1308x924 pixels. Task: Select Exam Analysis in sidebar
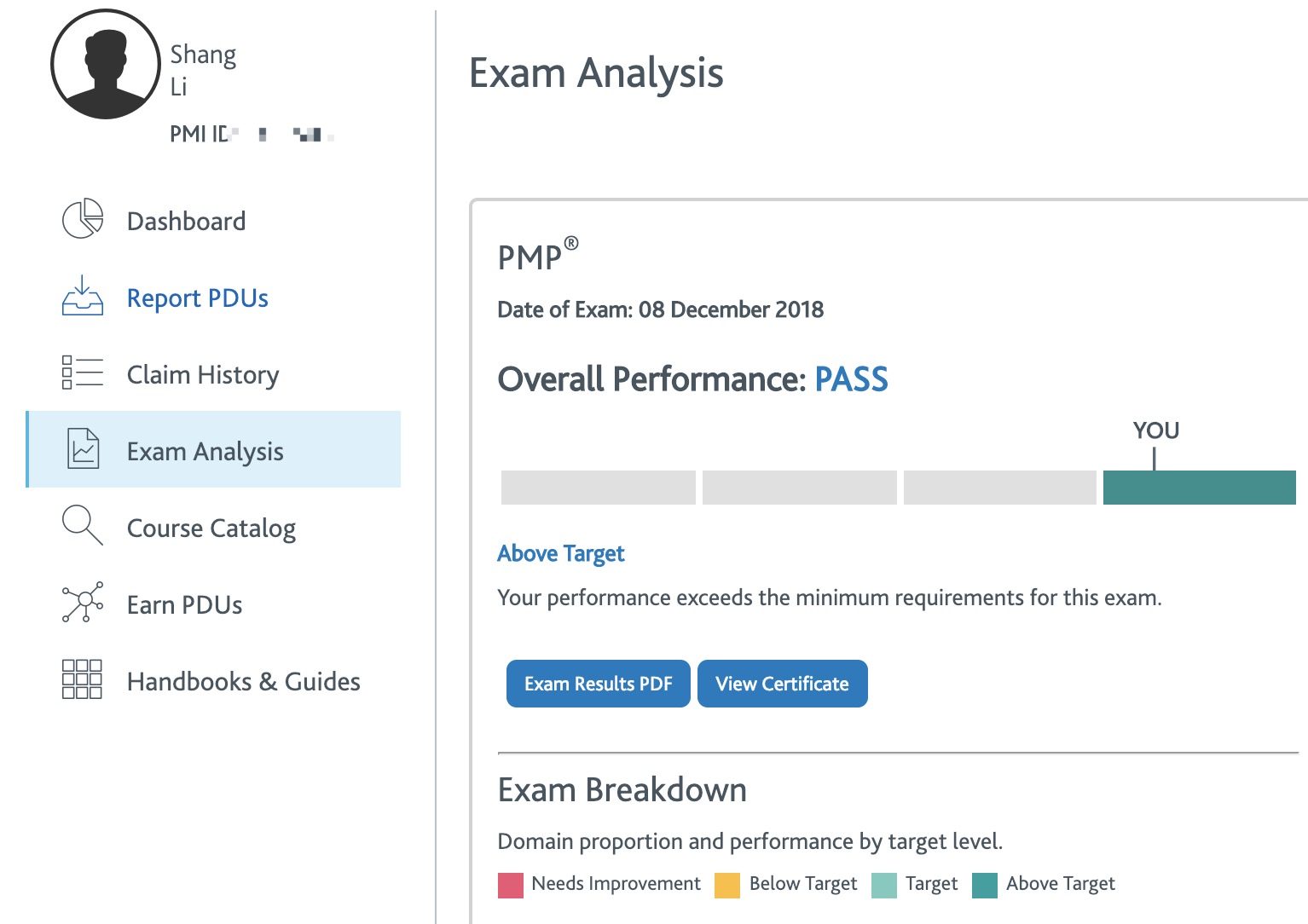[x=214, y=449]
